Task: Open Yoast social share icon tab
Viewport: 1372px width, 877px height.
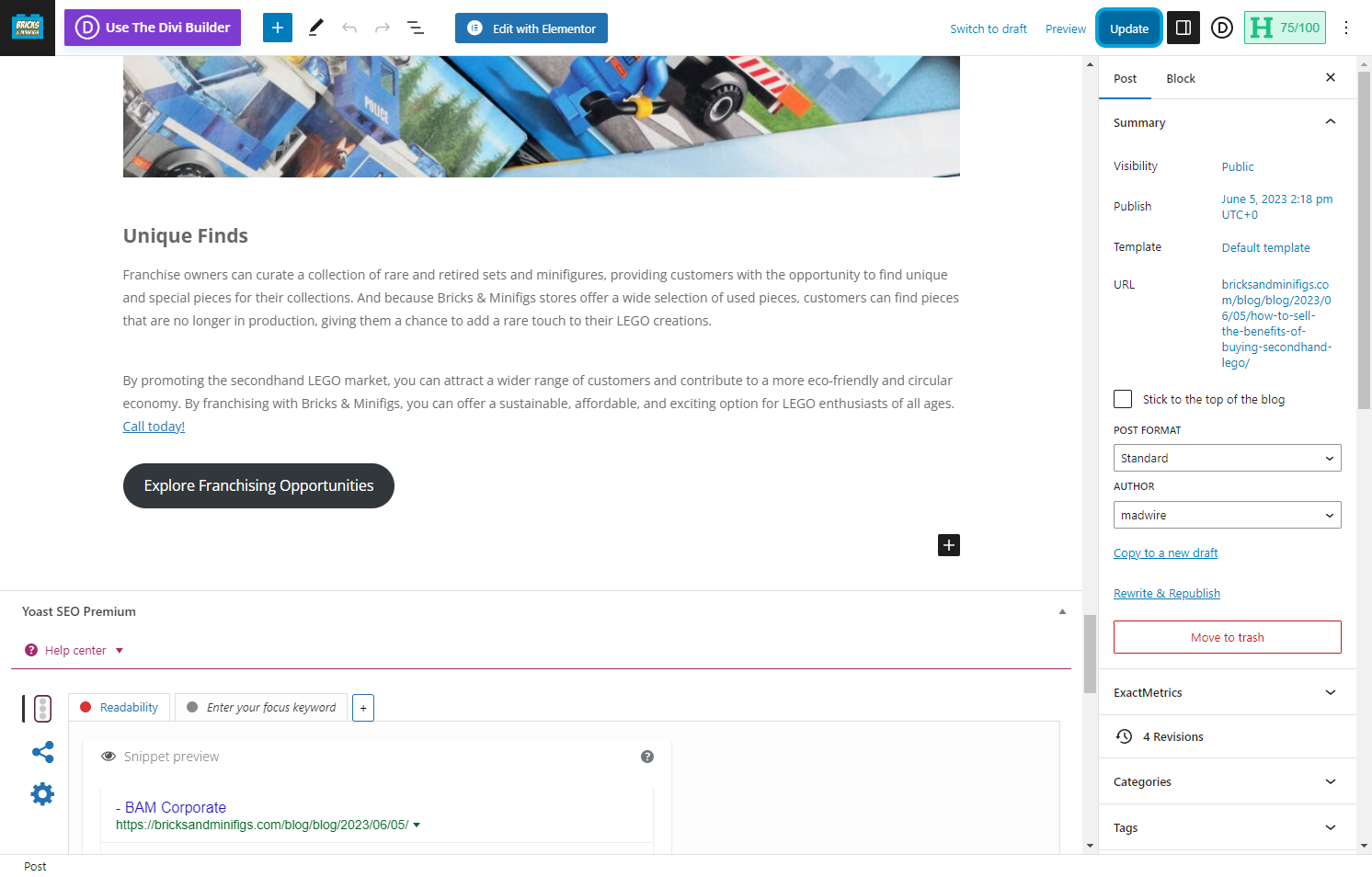Action: coord(42,752)
